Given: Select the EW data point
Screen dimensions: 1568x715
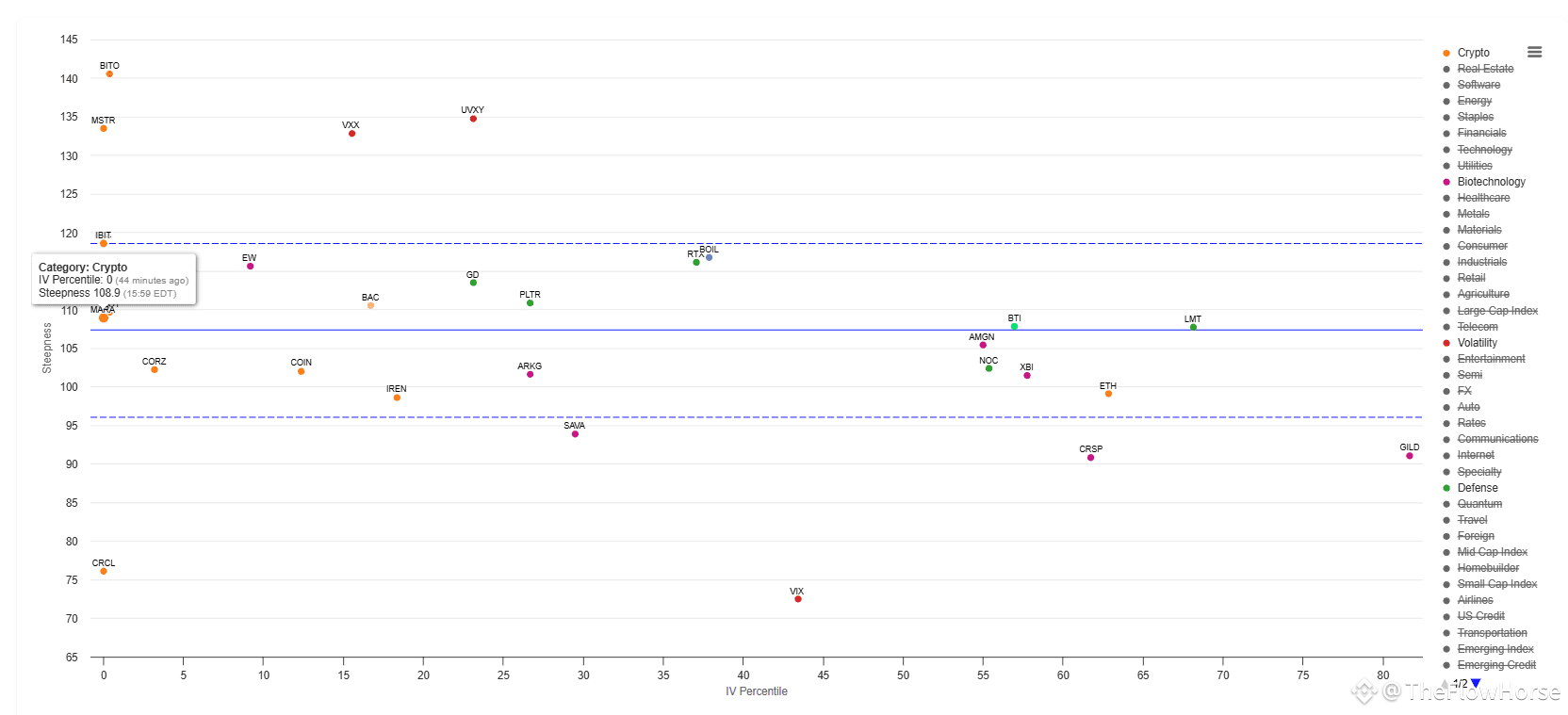Looking at the screenshot, I should [x=250, y=266].
